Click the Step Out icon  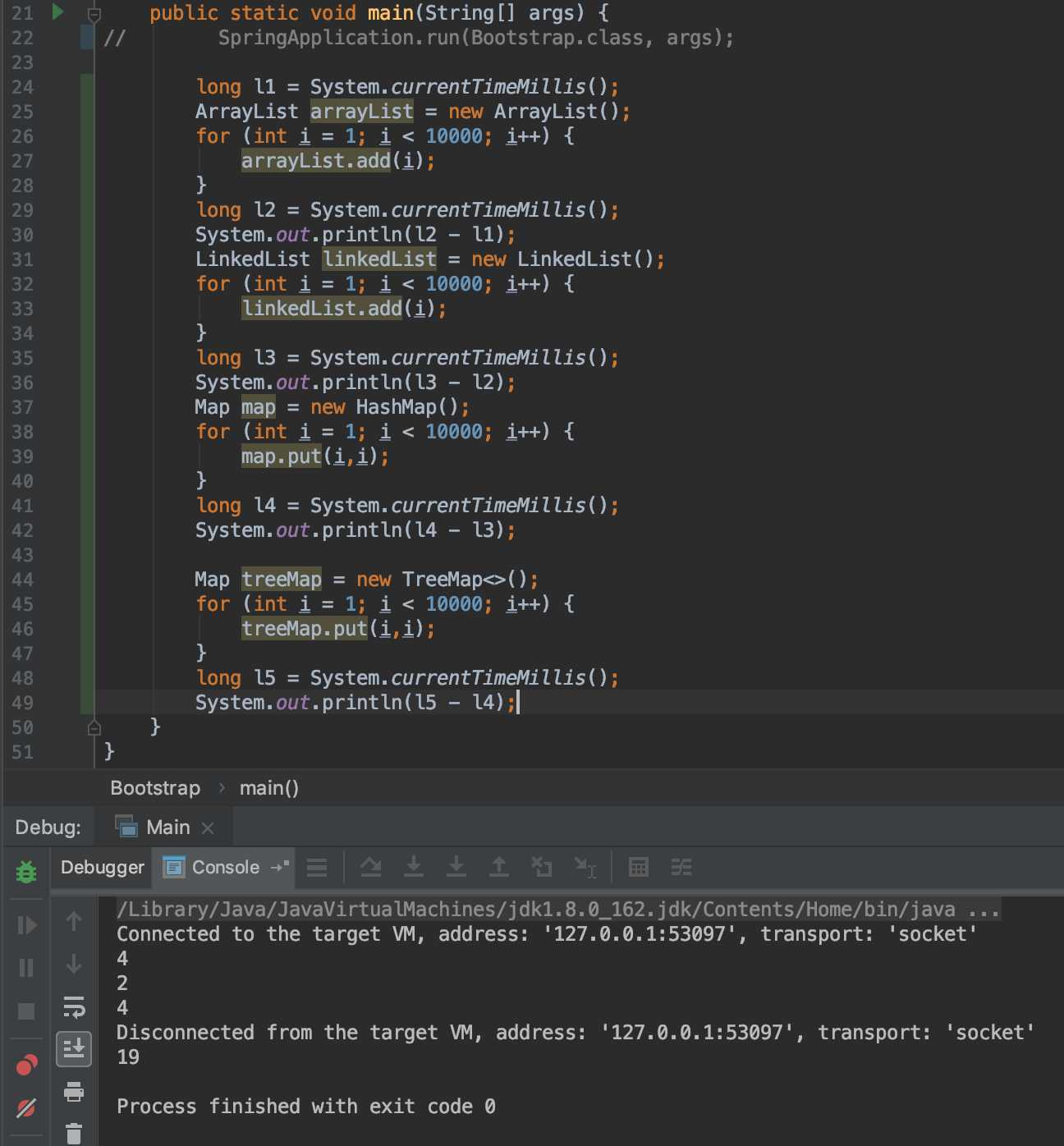[499, 867]
